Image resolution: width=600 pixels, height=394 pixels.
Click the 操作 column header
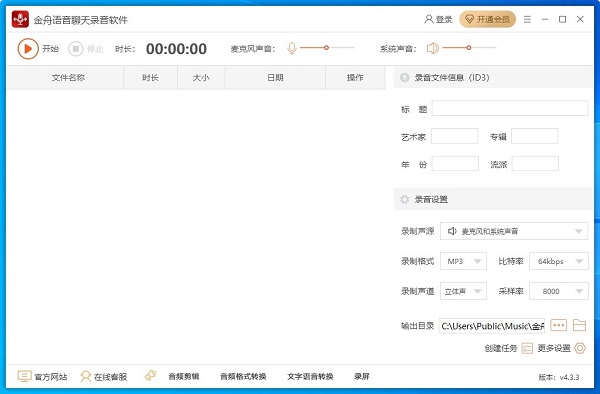355,78
